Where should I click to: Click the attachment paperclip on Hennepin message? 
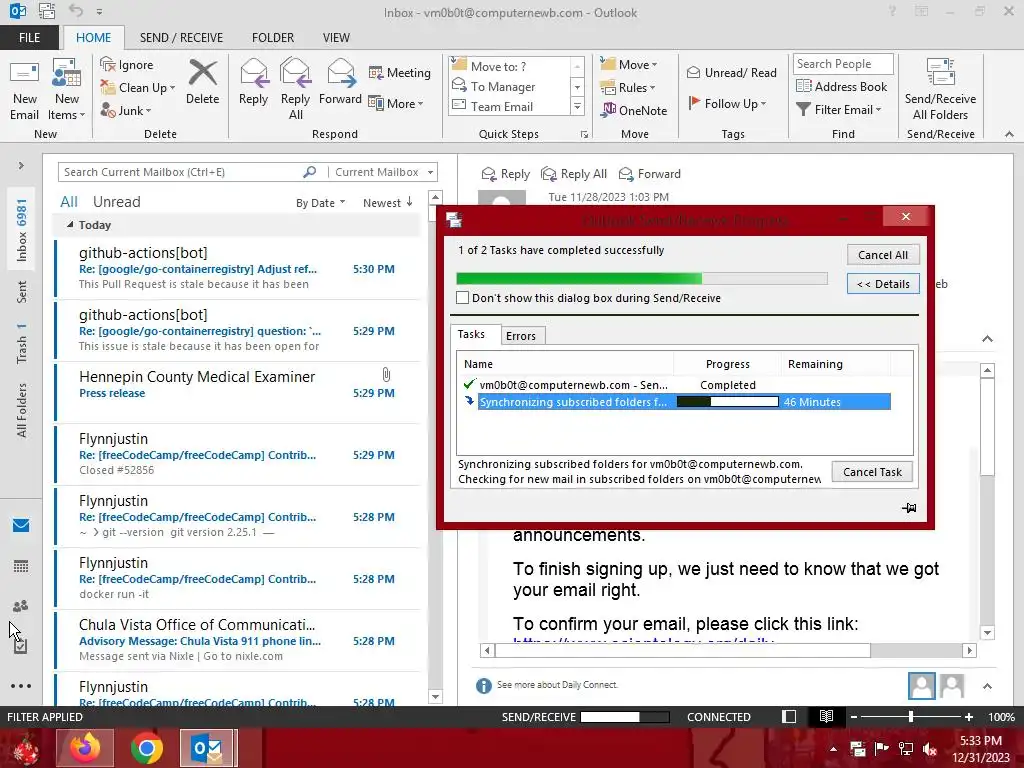386,375
